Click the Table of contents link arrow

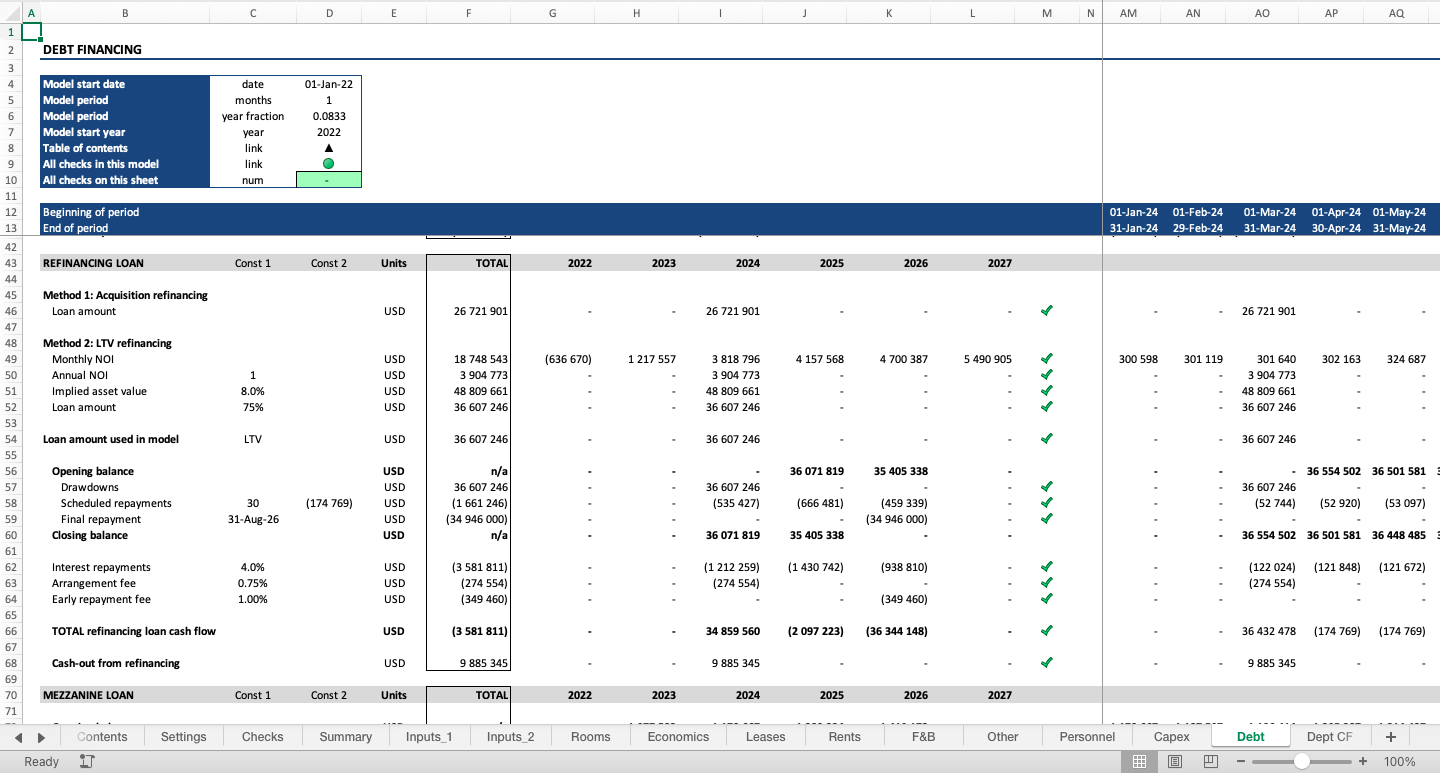[329, 147]
